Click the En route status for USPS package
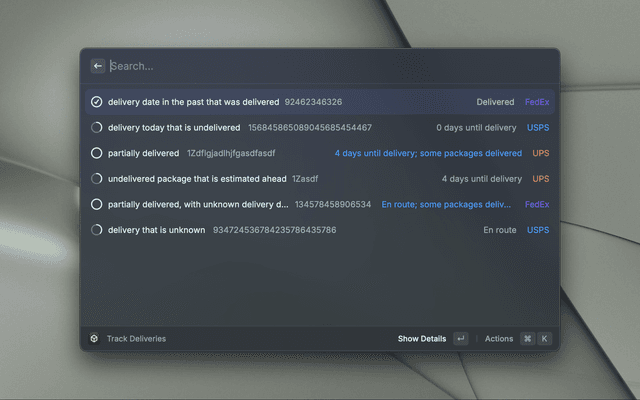640x400 pixels. [499, 230]
